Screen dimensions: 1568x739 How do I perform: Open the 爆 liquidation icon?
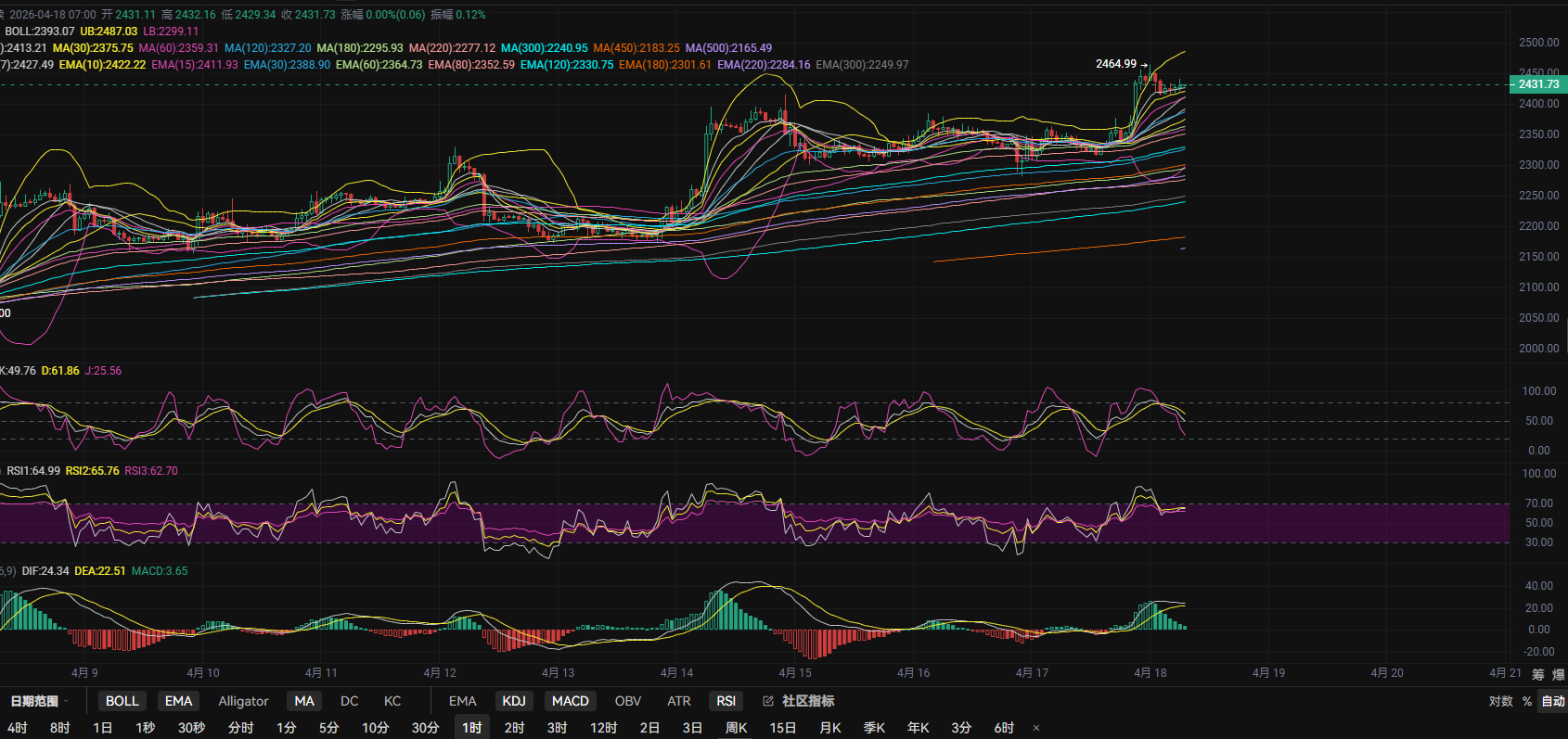[1558, 674]
